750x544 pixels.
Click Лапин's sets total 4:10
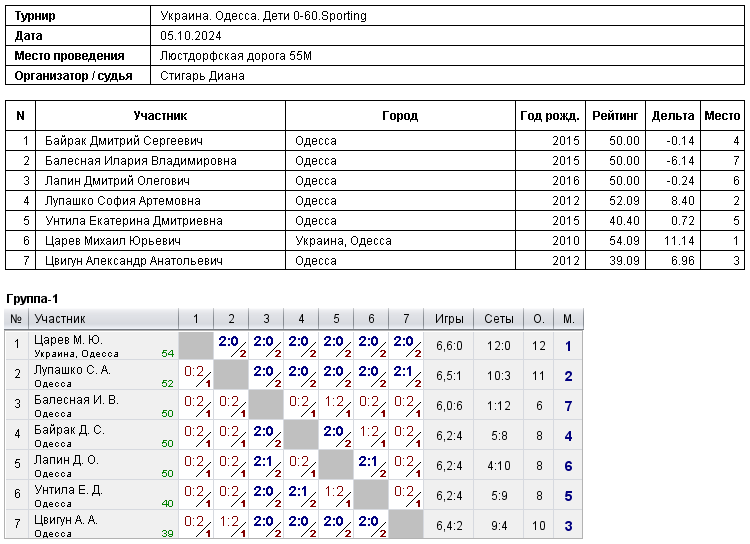[499, 466]
